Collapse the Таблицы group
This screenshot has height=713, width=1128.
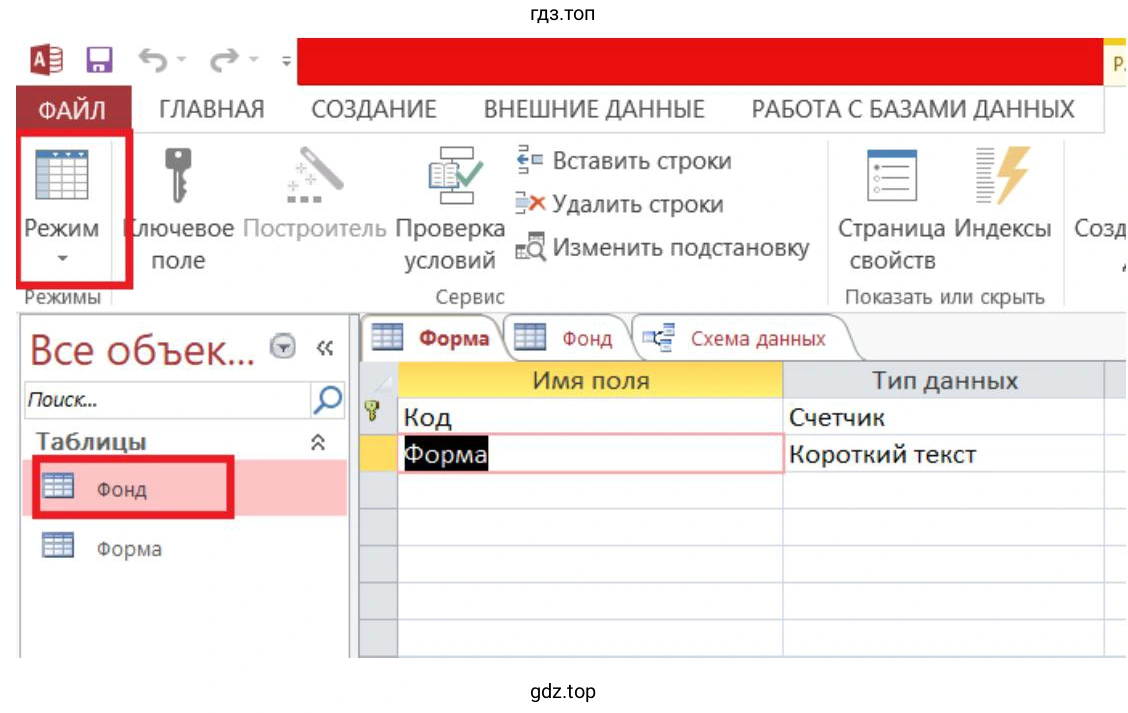[318, 442]
